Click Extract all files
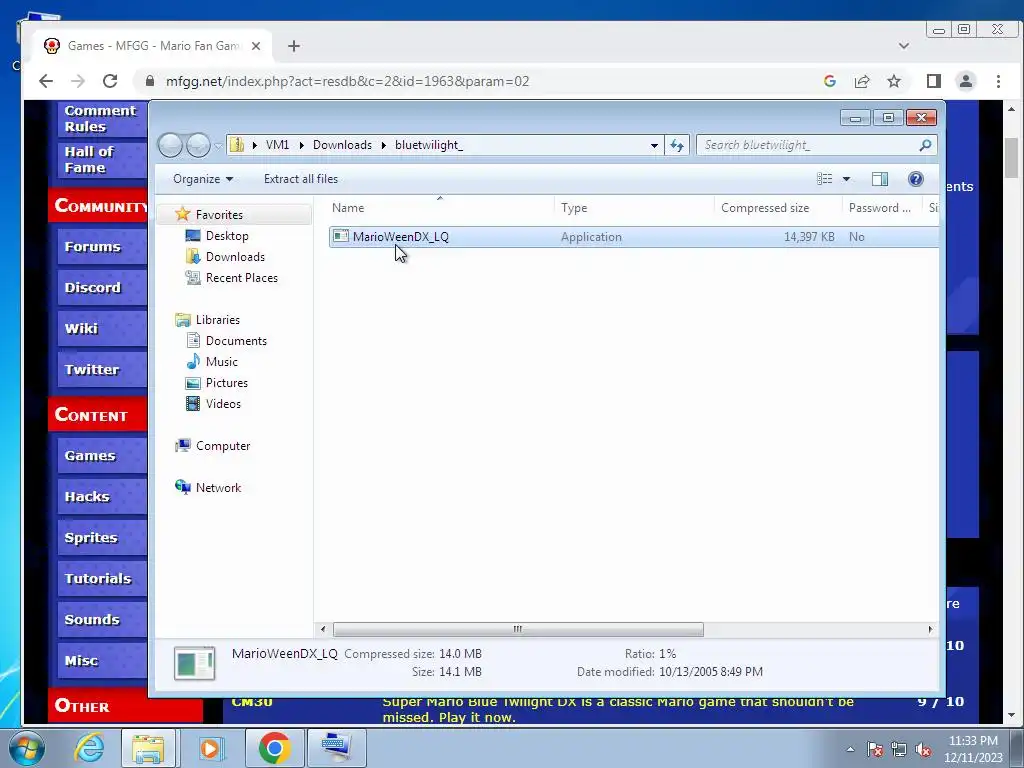Screen dimensions: 1024x768 (x=301, y=179)
